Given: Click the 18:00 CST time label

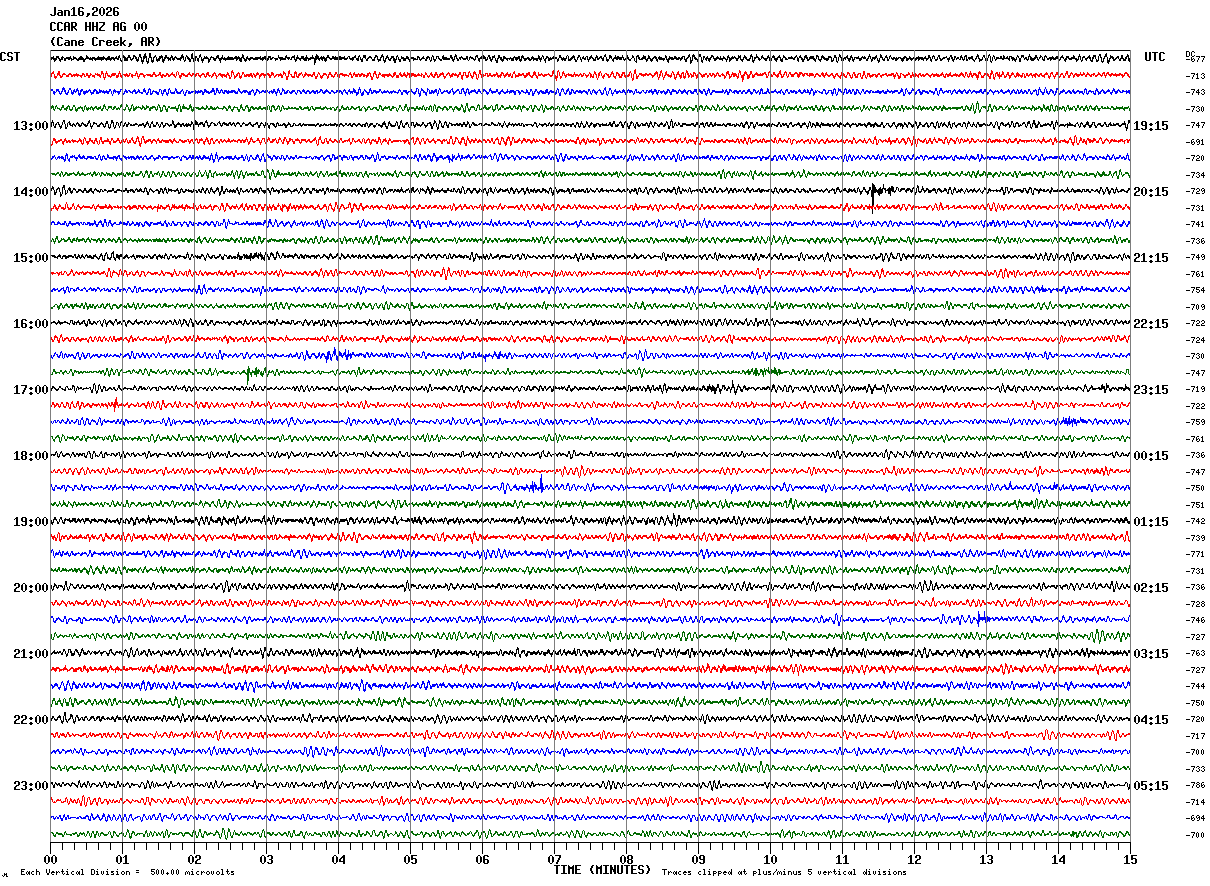Looking at the screenshot, I should (x=30, y=456).
